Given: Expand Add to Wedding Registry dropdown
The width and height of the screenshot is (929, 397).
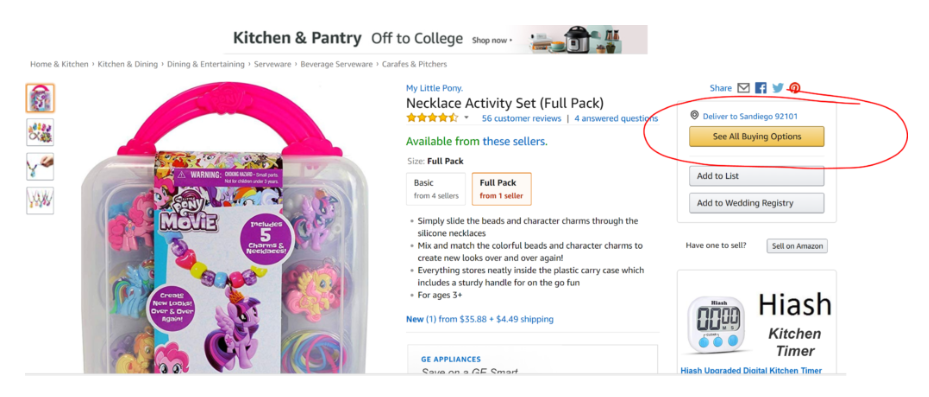Looking at the screenshot, I should coord(757,203).
